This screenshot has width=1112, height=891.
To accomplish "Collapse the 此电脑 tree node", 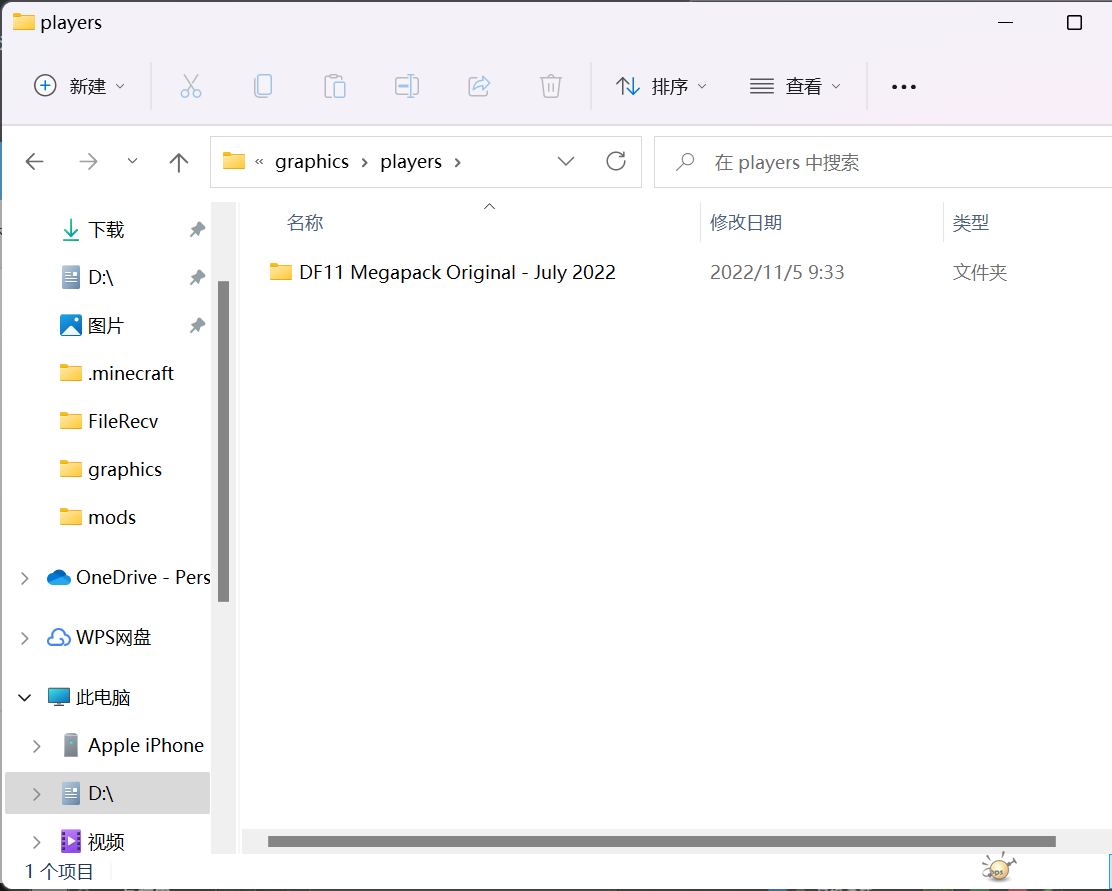I will (x=25, y=698).
